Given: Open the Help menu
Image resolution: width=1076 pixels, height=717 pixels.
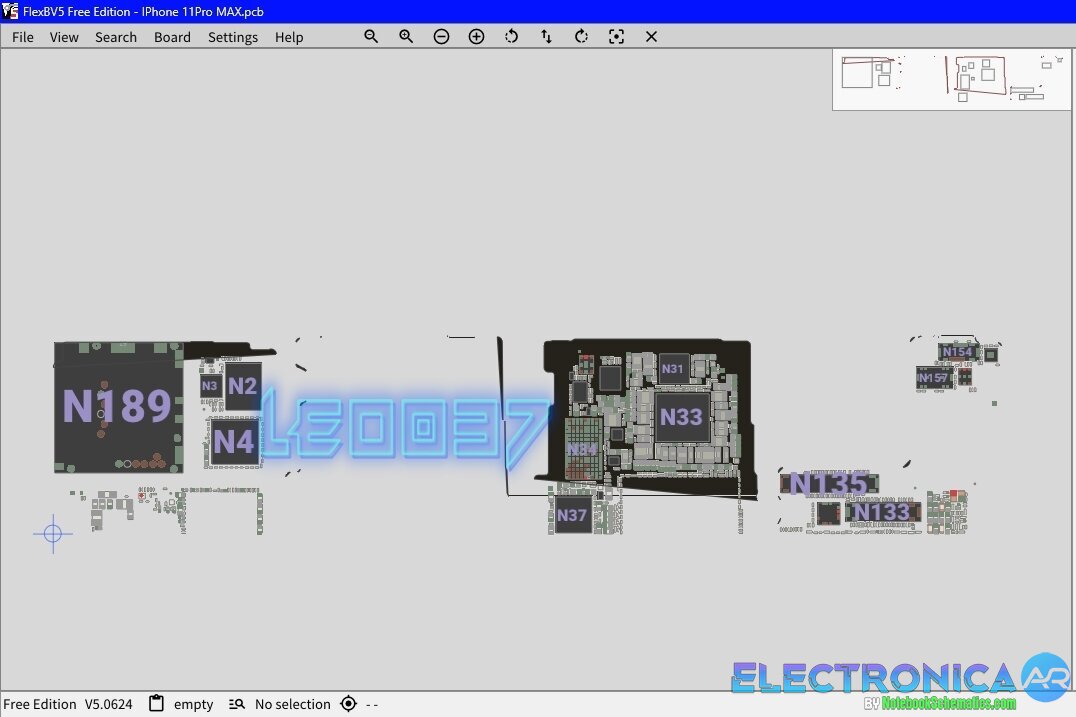Looking at the screenshot, I should tap(289, 37).
